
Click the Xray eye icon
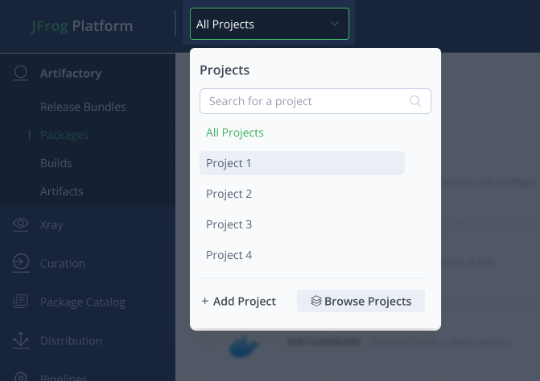click(x=21, y=225)
